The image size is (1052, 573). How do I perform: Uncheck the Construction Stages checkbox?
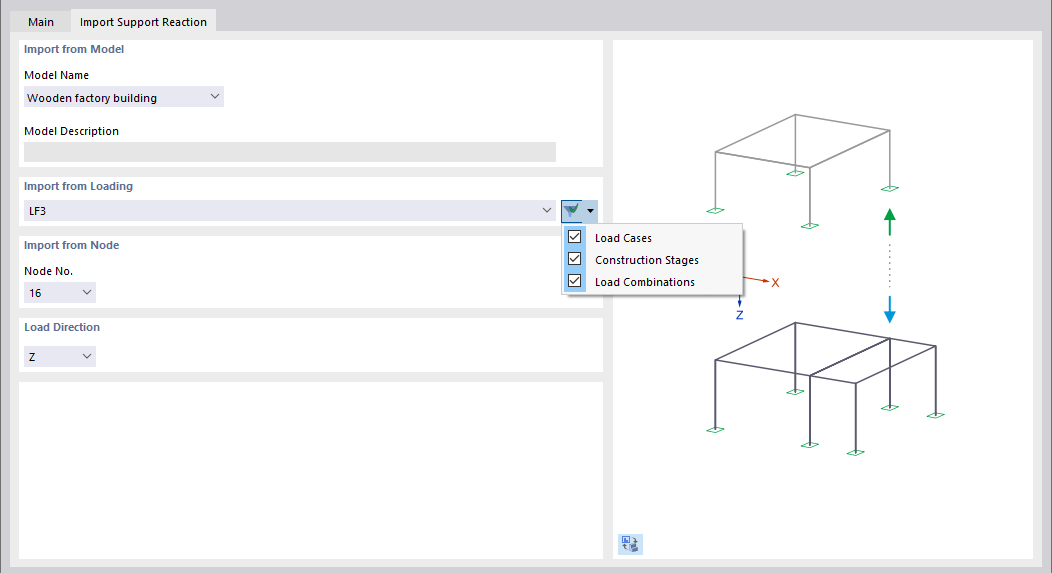coord(574,259)
